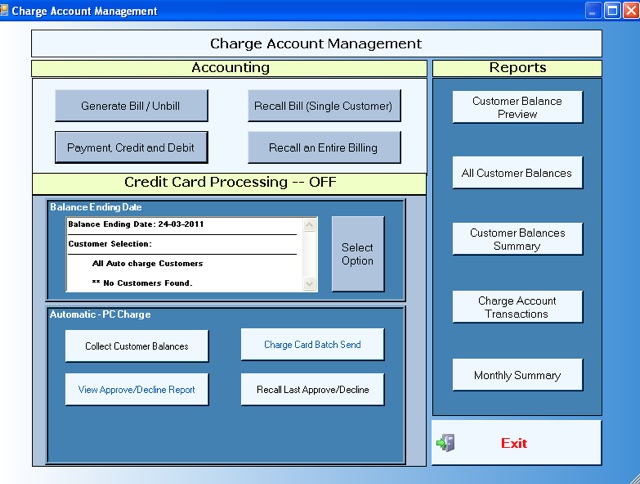Click Recall Bill (Single Customer) button

tap(324, 105)
